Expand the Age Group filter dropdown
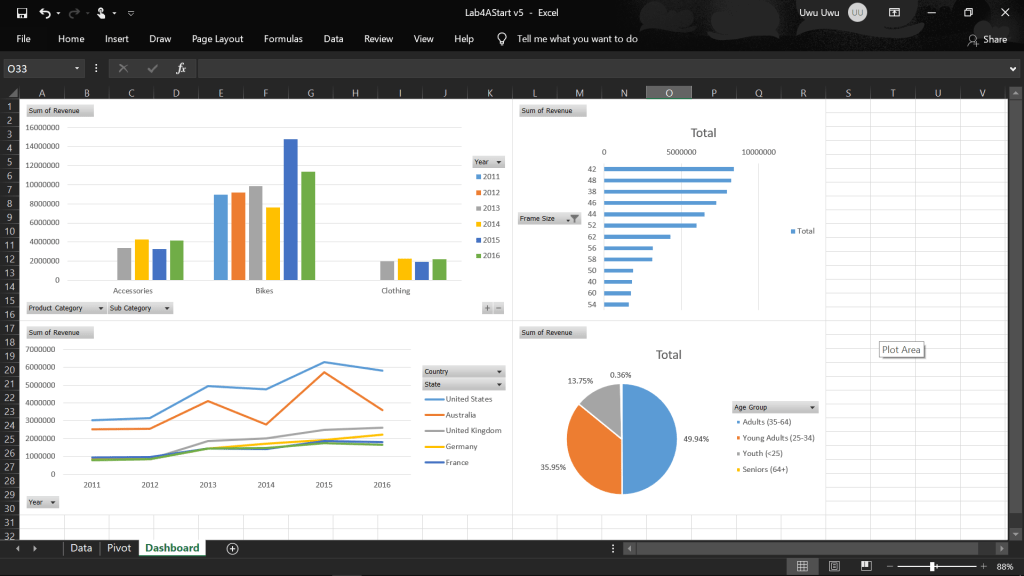The height and width of the screenshot is (576, 1024). tap(812, 407)
